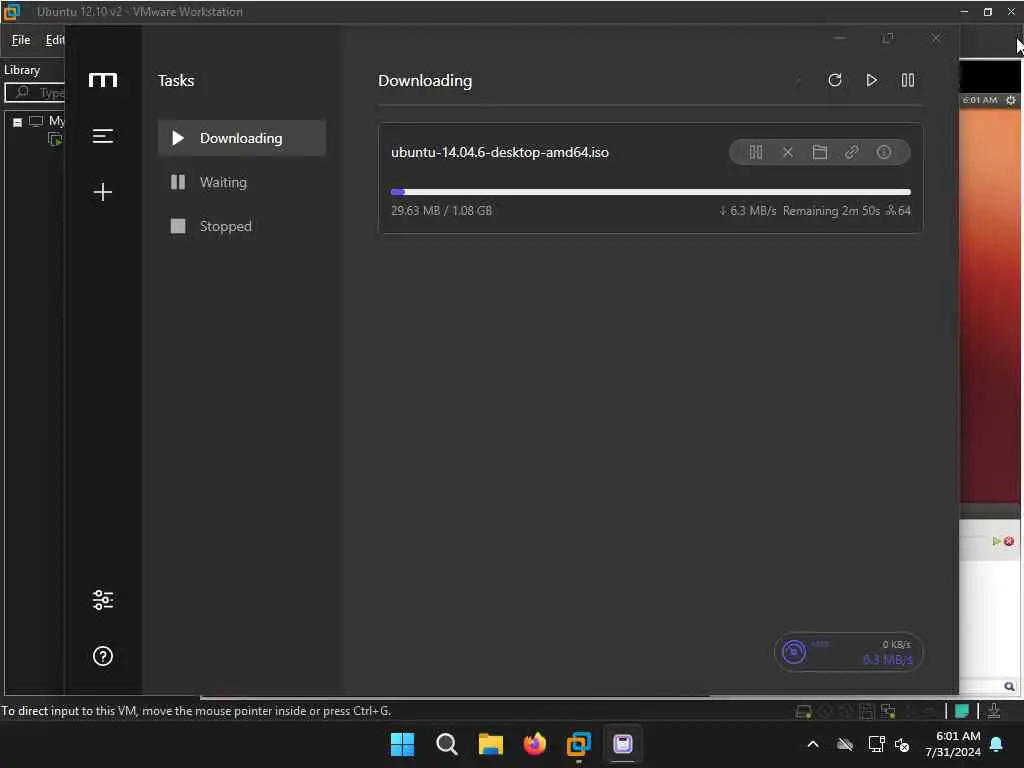Select the VM item icon under My Computer
Viewport: 1024px width, 768px height.
point(56,138)
